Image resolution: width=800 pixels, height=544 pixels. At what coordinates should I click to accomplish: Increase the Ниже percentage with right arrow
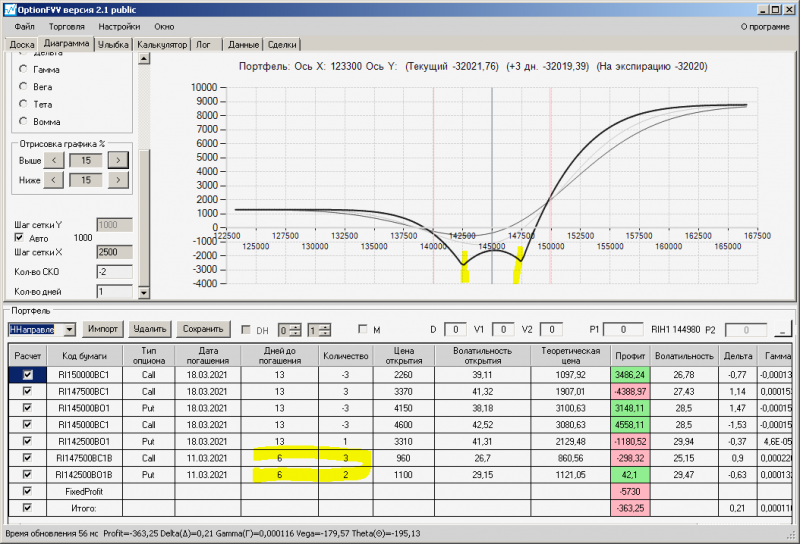(x=118, y=180)
